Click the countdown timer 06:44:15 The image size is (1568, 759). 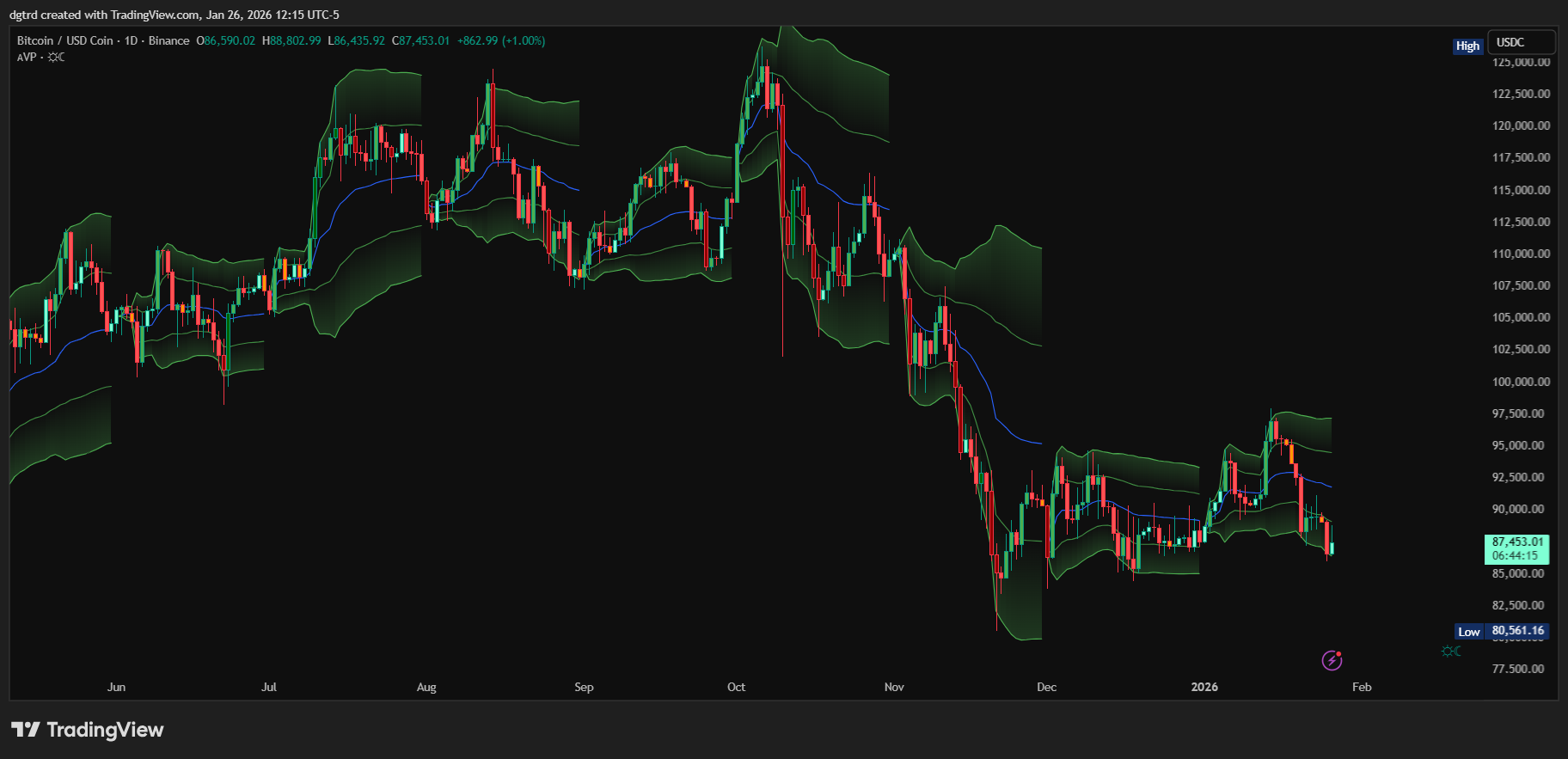click(x=1515, y=555)
